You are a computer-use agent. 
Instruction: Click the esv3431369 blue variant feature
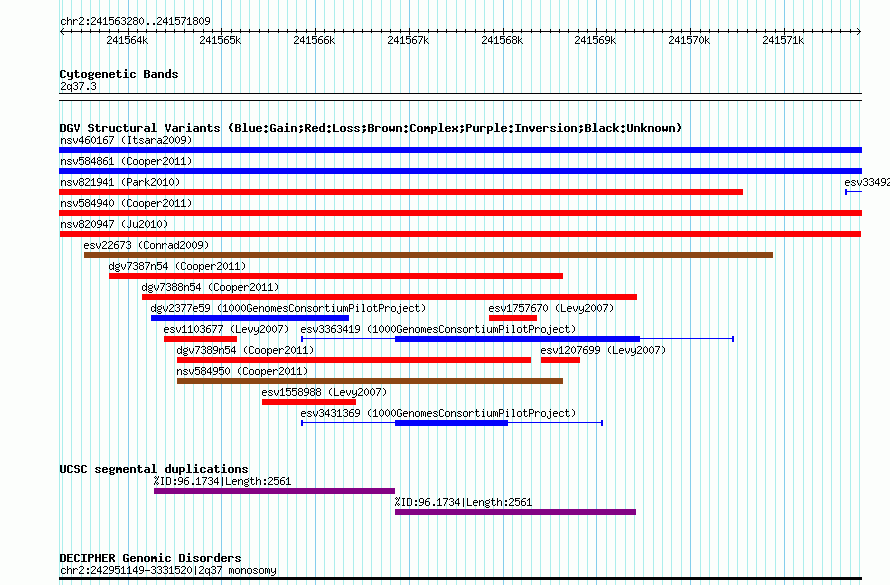tap(452, 423)
